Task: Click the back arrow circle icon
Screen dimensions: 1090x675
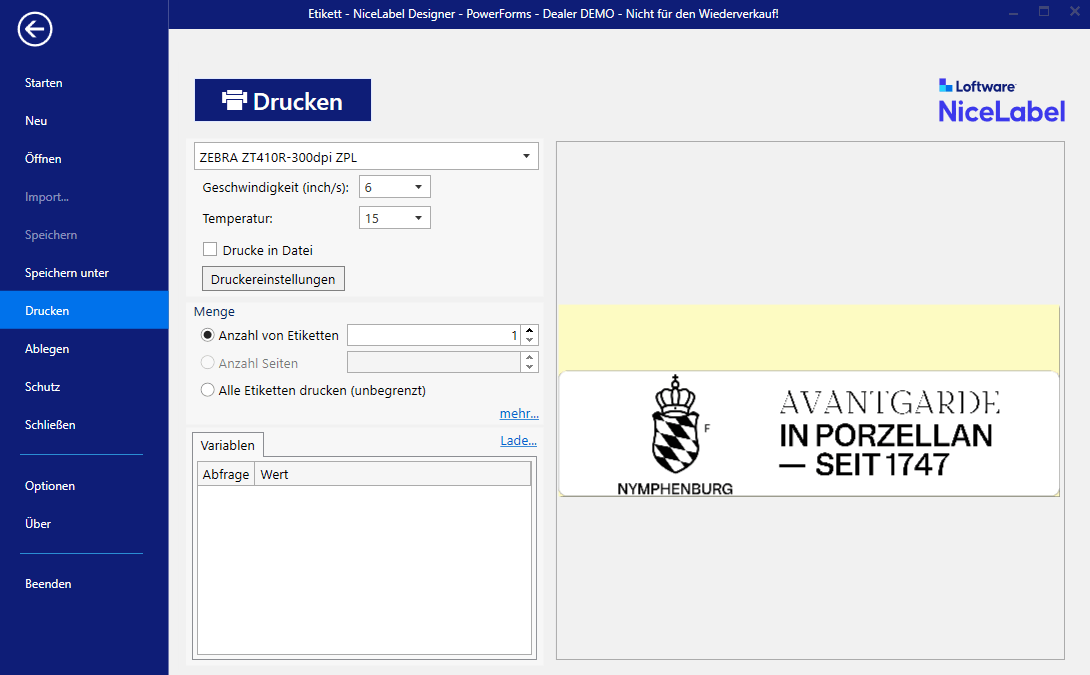Action: [x=35, y=29]
